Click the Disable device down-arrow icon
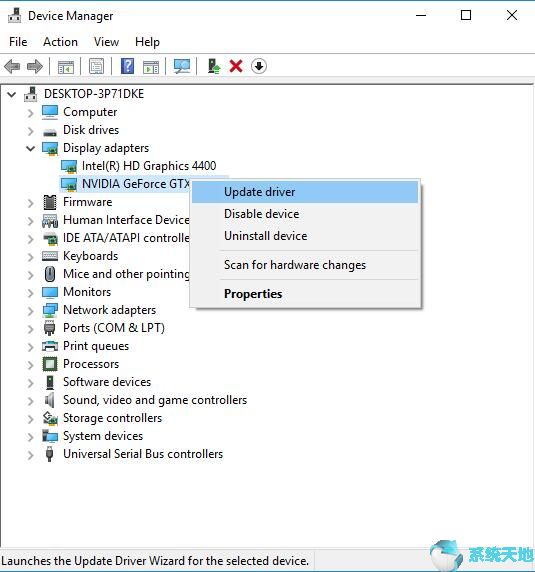Viewport: 535px width, 572px height. click(x=259, y=66)
